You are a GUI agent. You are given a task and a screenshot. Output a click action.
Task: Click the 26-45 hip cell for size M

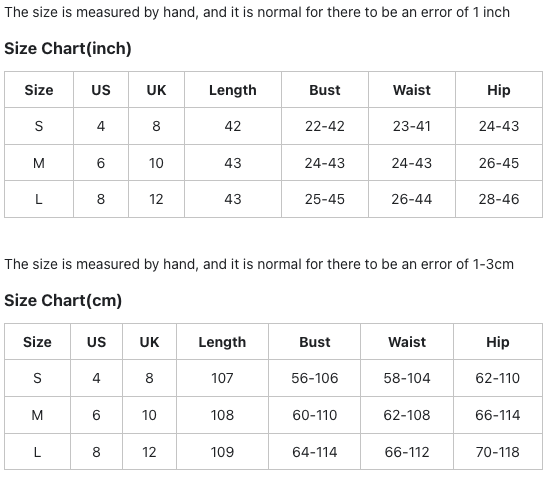click(x=499, y=163)
